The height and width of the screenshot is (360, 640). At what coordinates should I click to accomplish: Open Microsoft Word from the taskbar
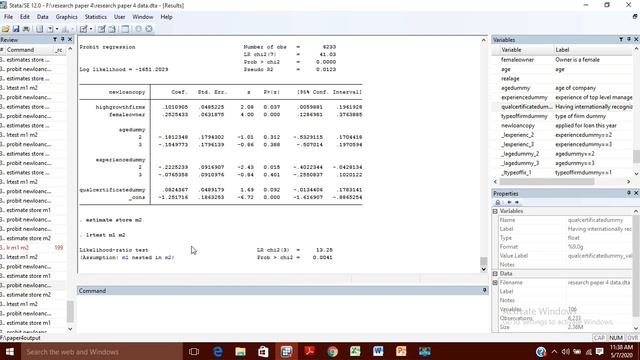coord(378,351)
